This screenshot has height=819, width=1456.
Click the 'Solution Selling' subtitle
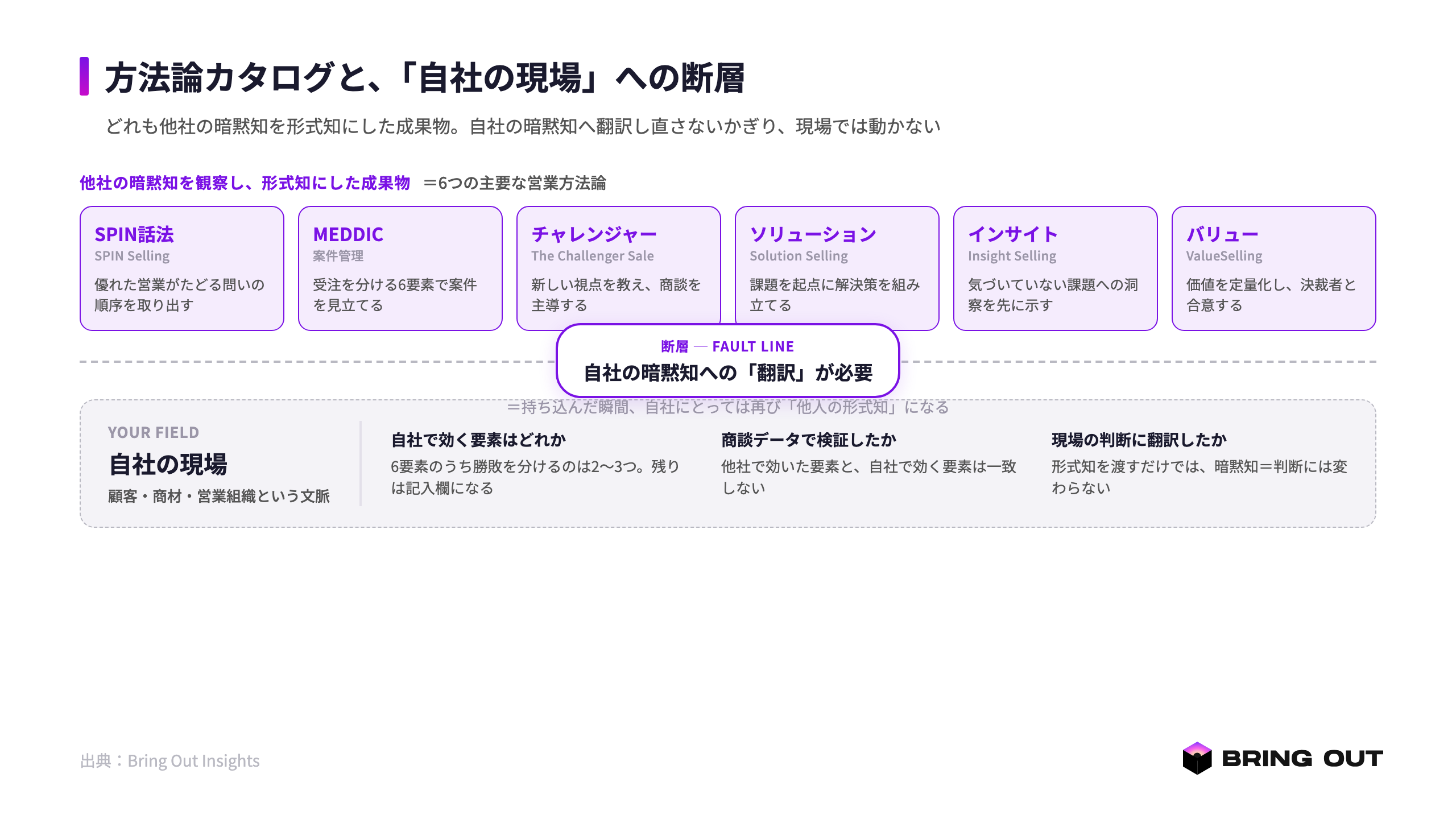pos(799,256)
